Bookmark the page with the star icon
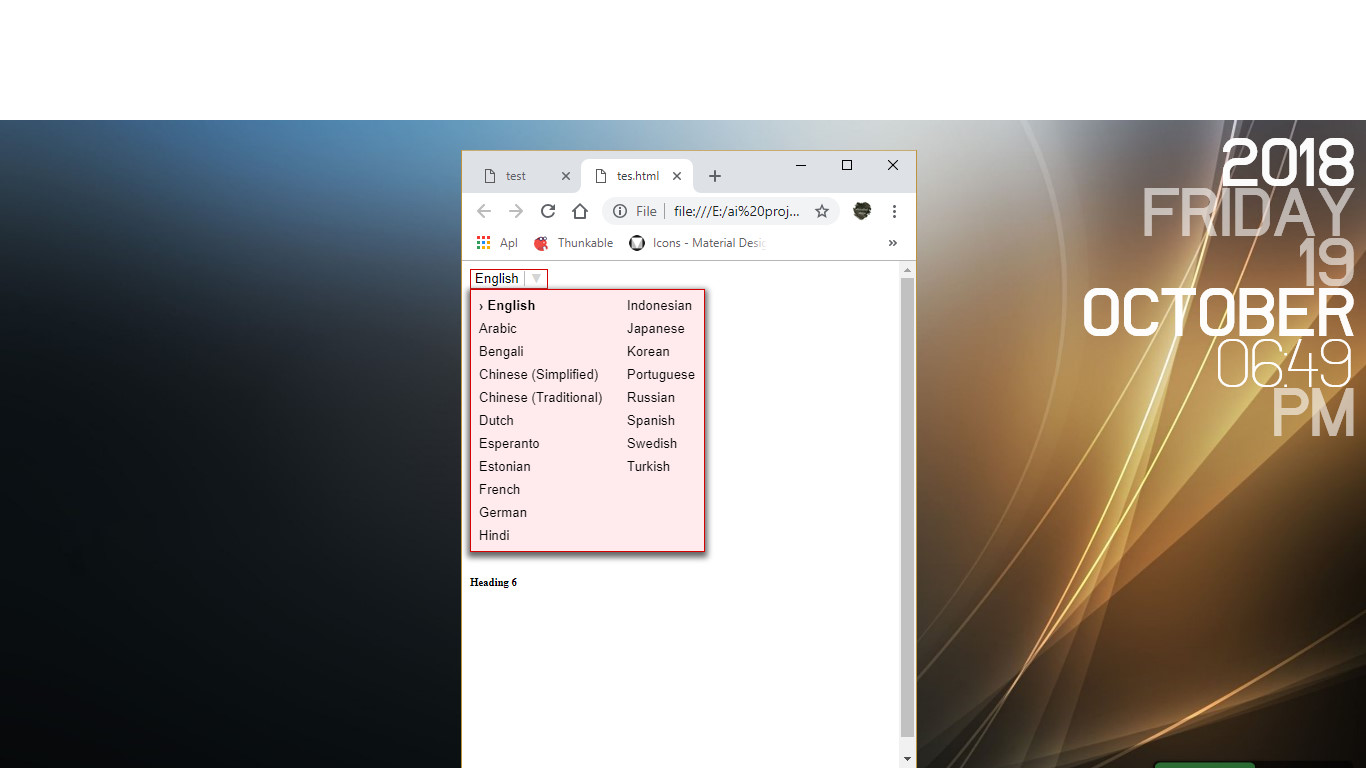1366x768 pixels. point(822,211)
